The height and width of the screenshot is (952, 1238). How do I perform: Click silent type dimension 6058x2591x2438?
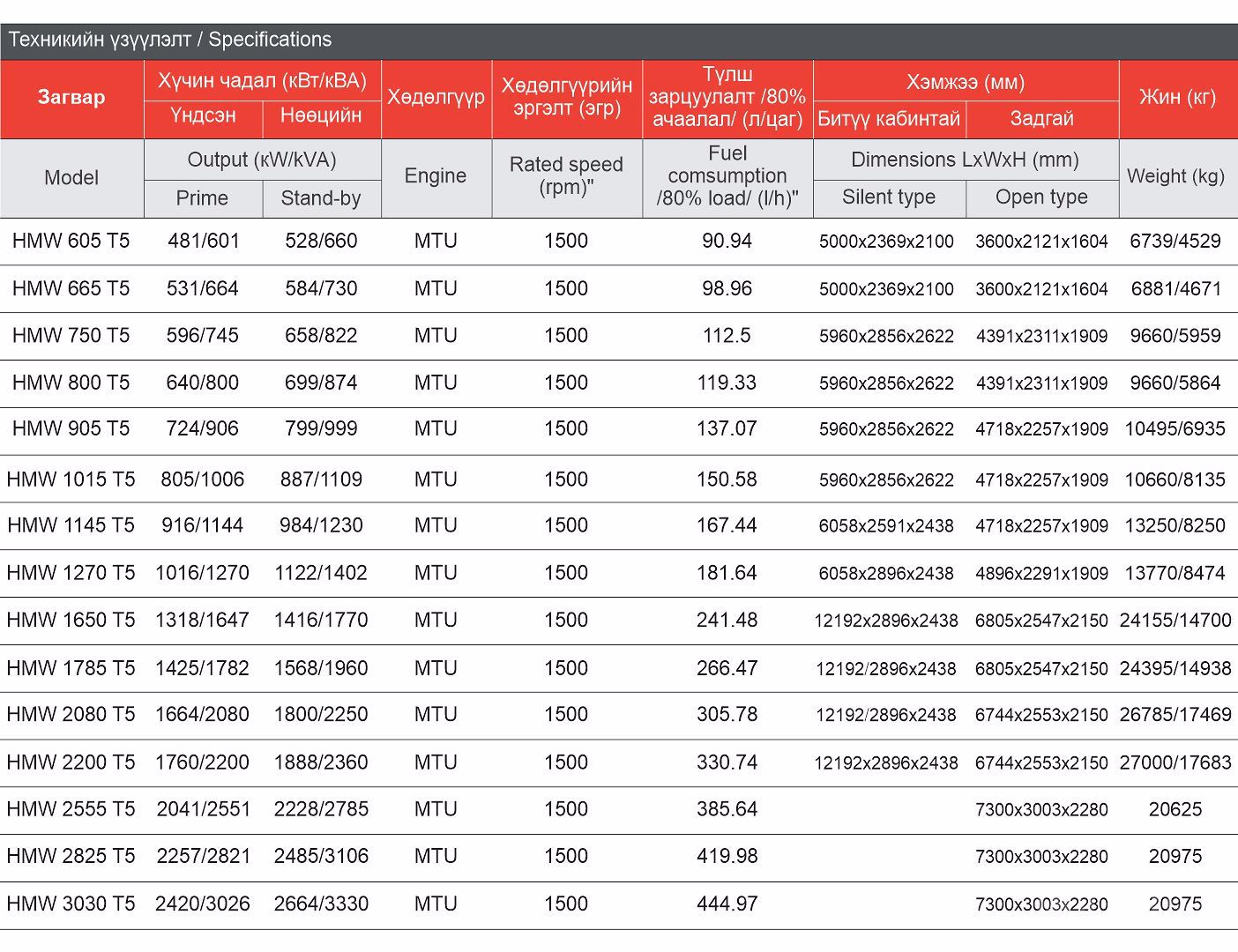886,526
